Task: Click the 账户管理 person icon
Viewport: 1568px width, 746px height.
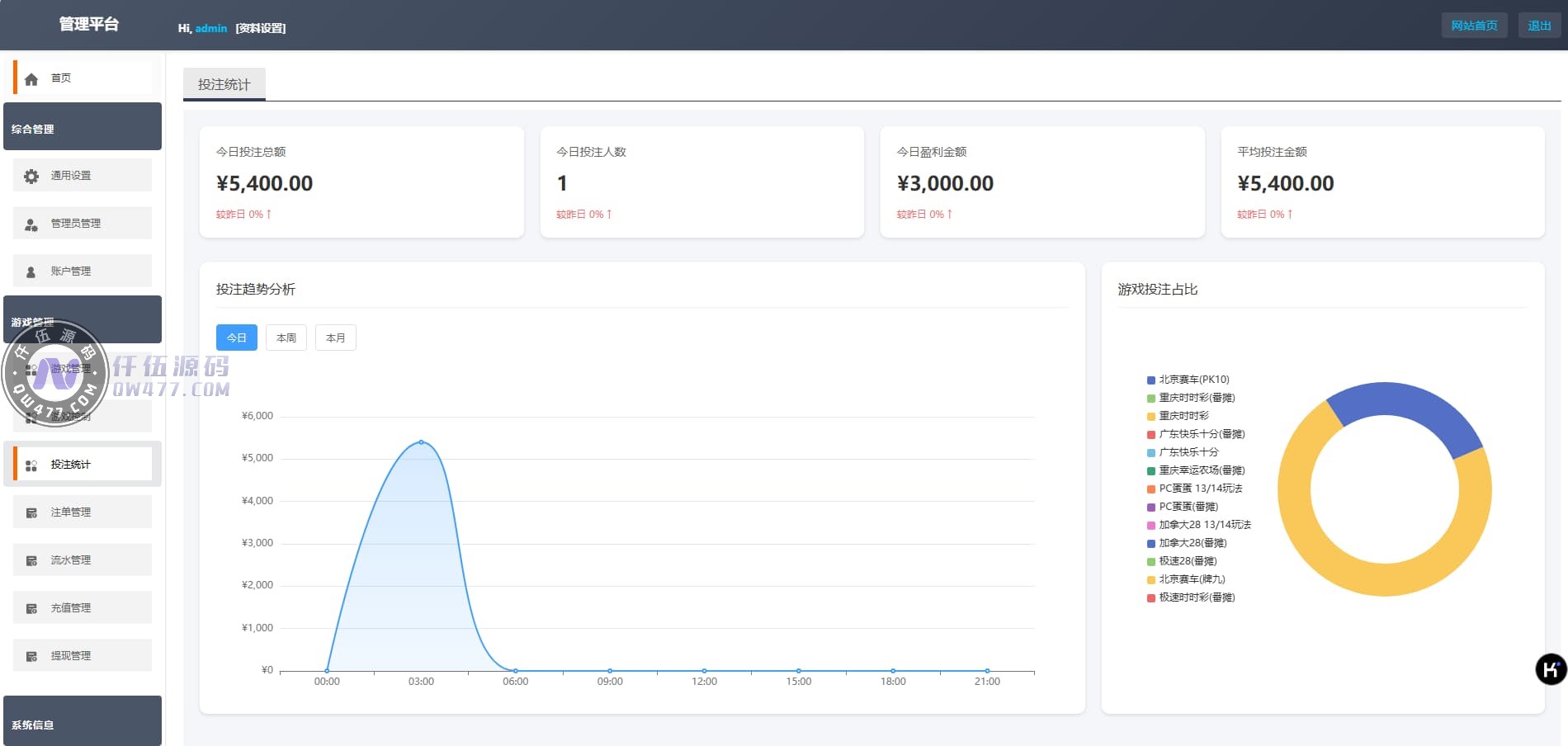Action: click(x=31, y=271)
